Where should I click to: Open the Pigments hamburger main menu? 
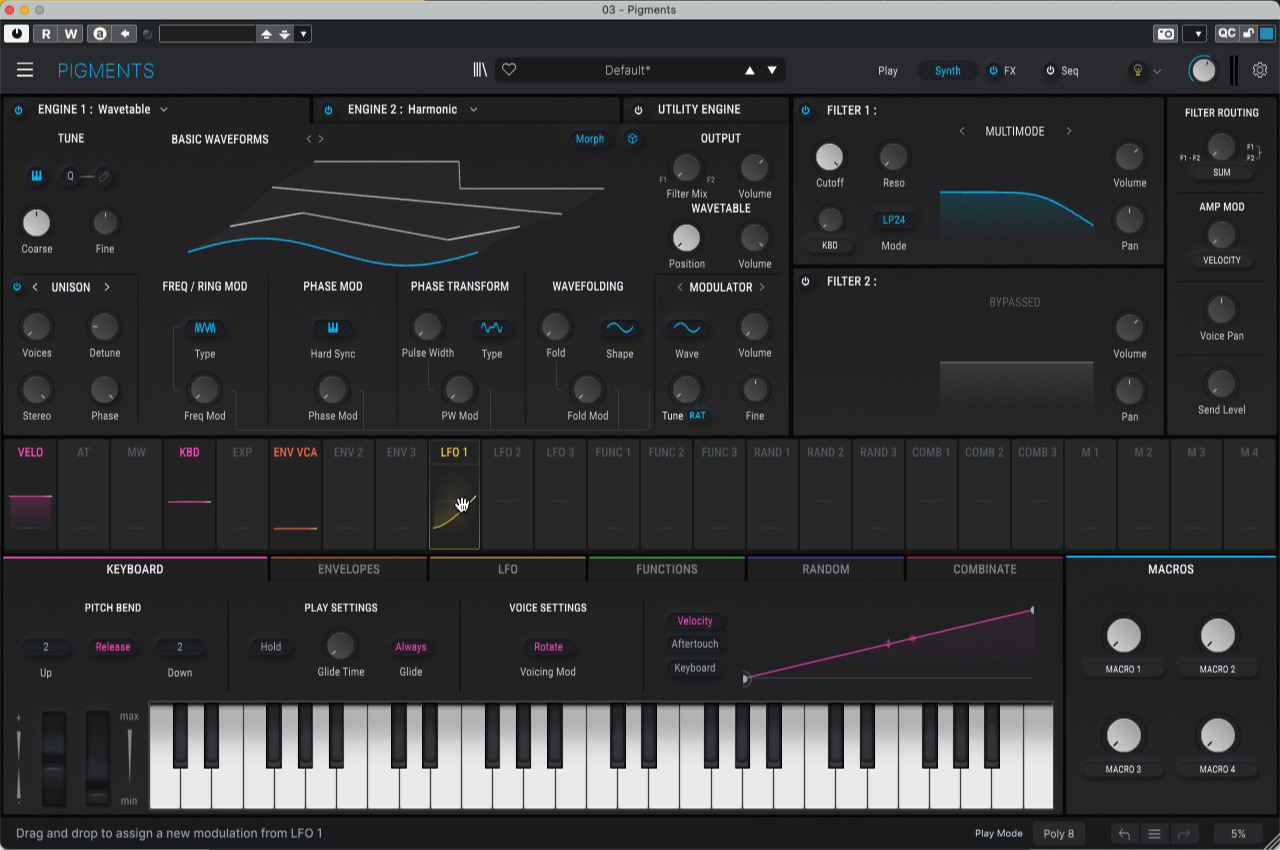click(25, 70)
